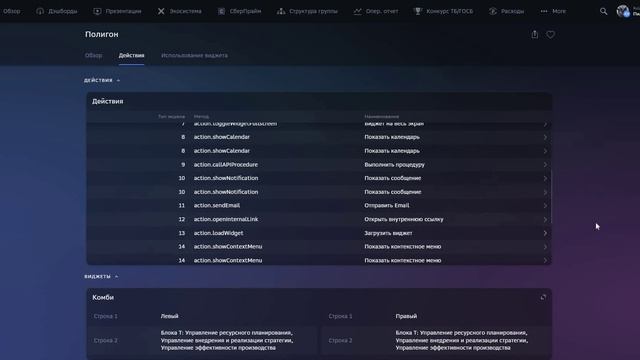Click the Метод column header
This screenshot has height=360, width=640.
click(x=201, y=117)
